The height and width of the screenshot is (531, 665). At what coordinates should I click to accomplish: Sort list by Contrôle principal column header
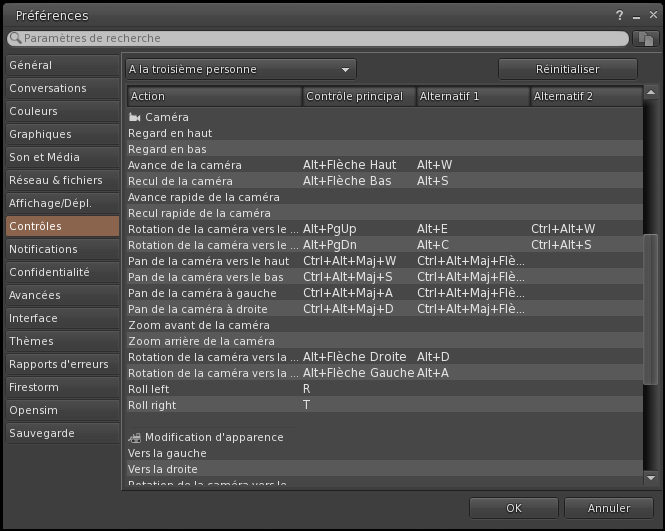tap(358, 96)
